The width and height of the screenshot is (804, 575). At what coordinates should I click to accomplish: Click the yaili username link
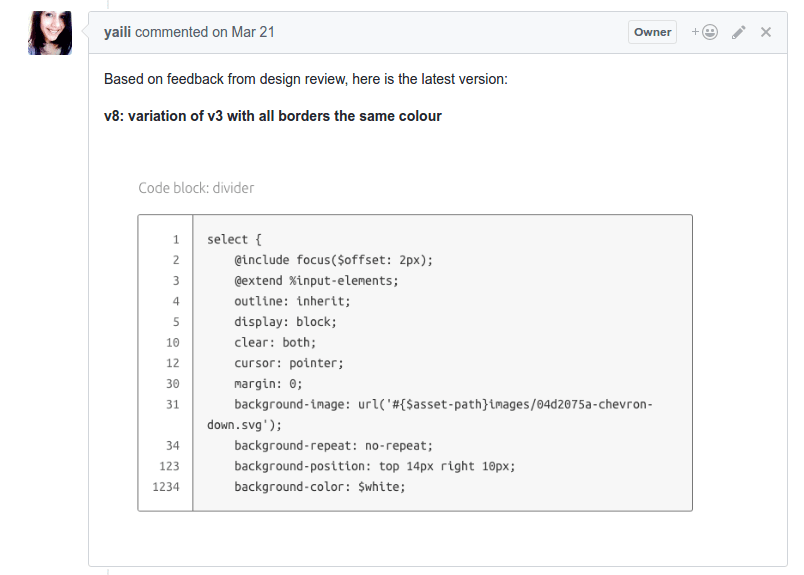117,32
